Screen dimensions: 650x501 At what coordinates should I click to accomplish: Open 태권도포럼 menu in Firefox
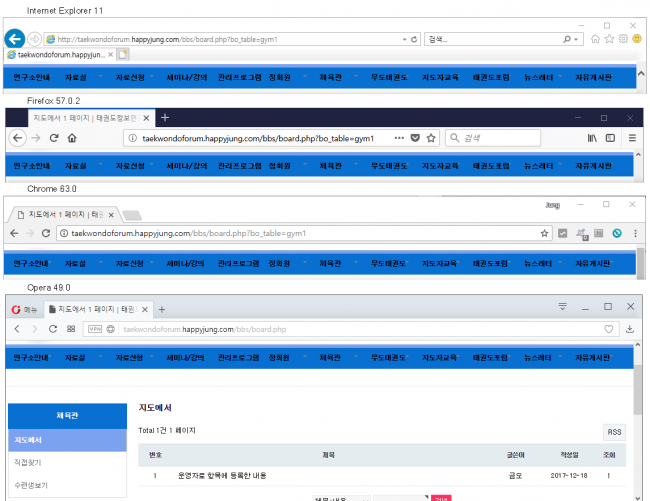pyautogui.click(x=491, y=166)
